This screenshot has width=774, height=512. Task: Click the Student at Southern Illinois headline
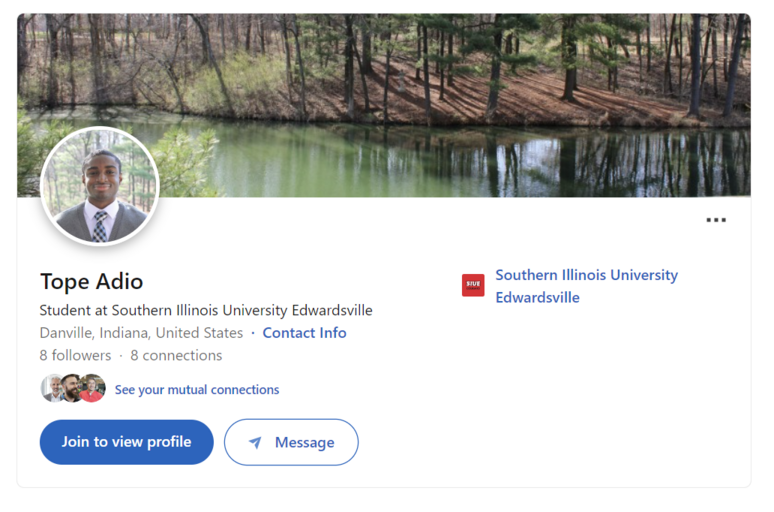click(x=206, y=310)
